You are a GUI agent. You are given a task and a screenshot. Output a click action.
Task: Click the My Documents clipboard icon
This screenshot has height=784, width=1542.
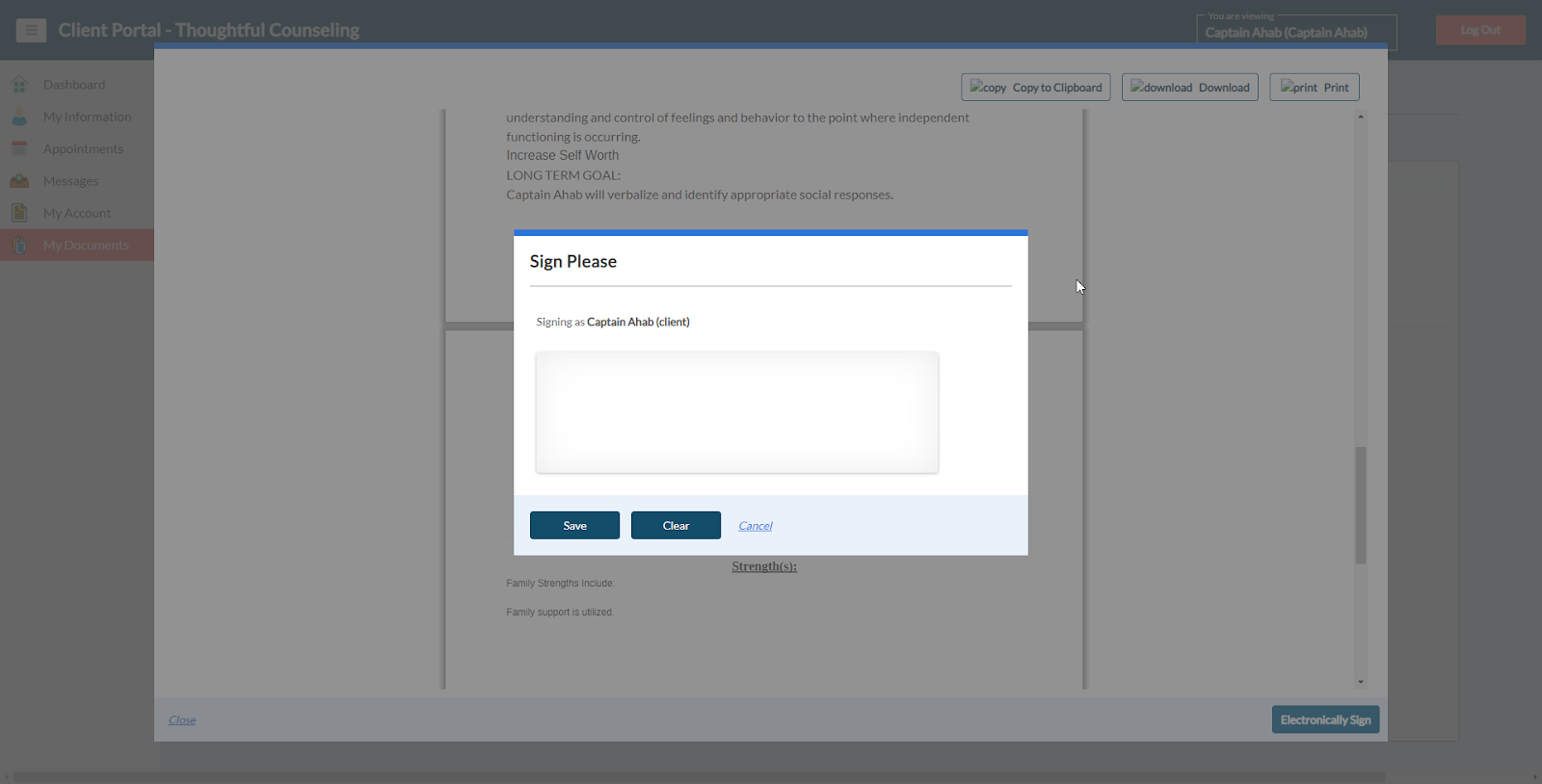click(x=19, y=246)
